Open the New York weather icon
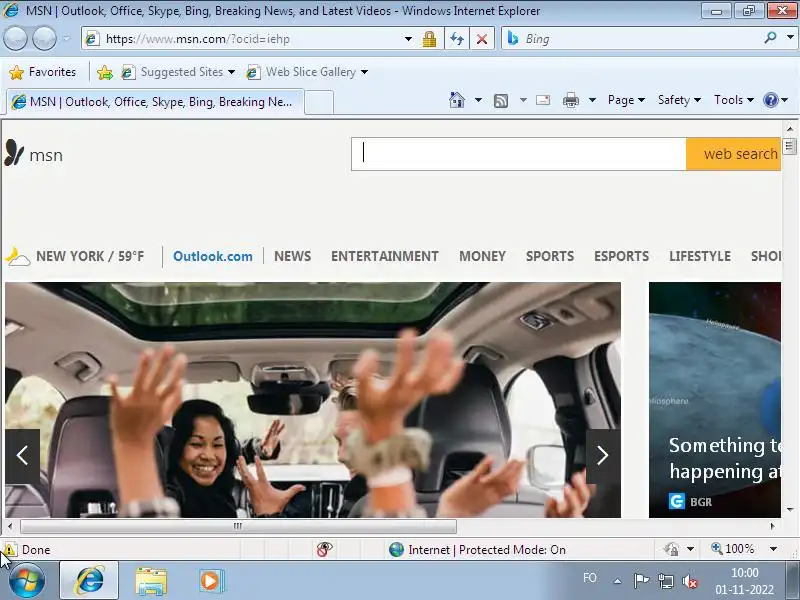Screen dimensions: 800x600 (x=18, y=256)
